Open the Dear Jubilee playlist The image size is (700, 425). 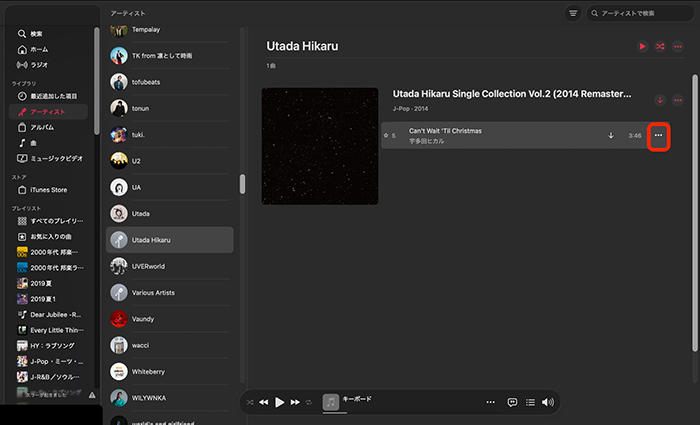coord(48,315)
